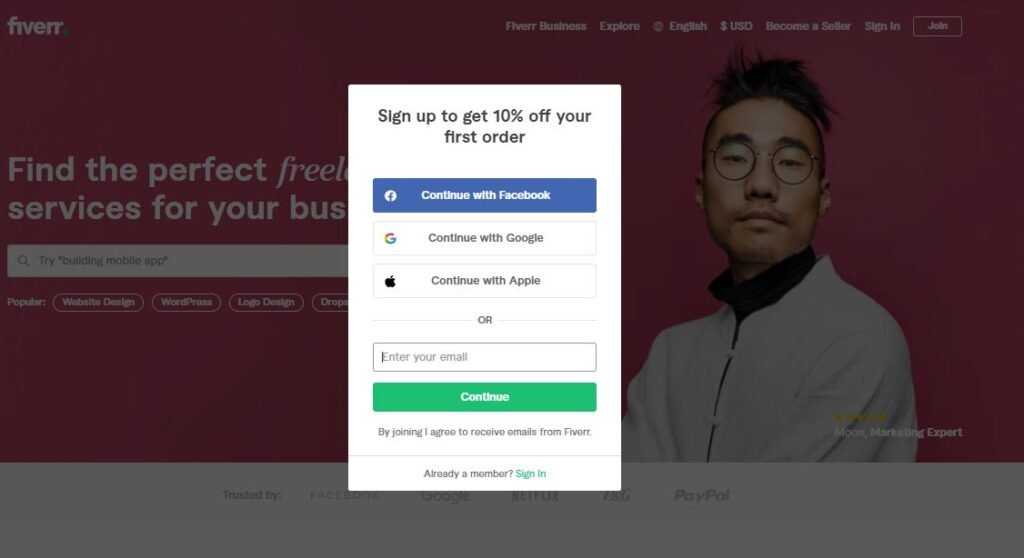Click the Apple logo icon
Image resolution: width=1024 pixels, height=558 pixels.
[x=391, y=281]
